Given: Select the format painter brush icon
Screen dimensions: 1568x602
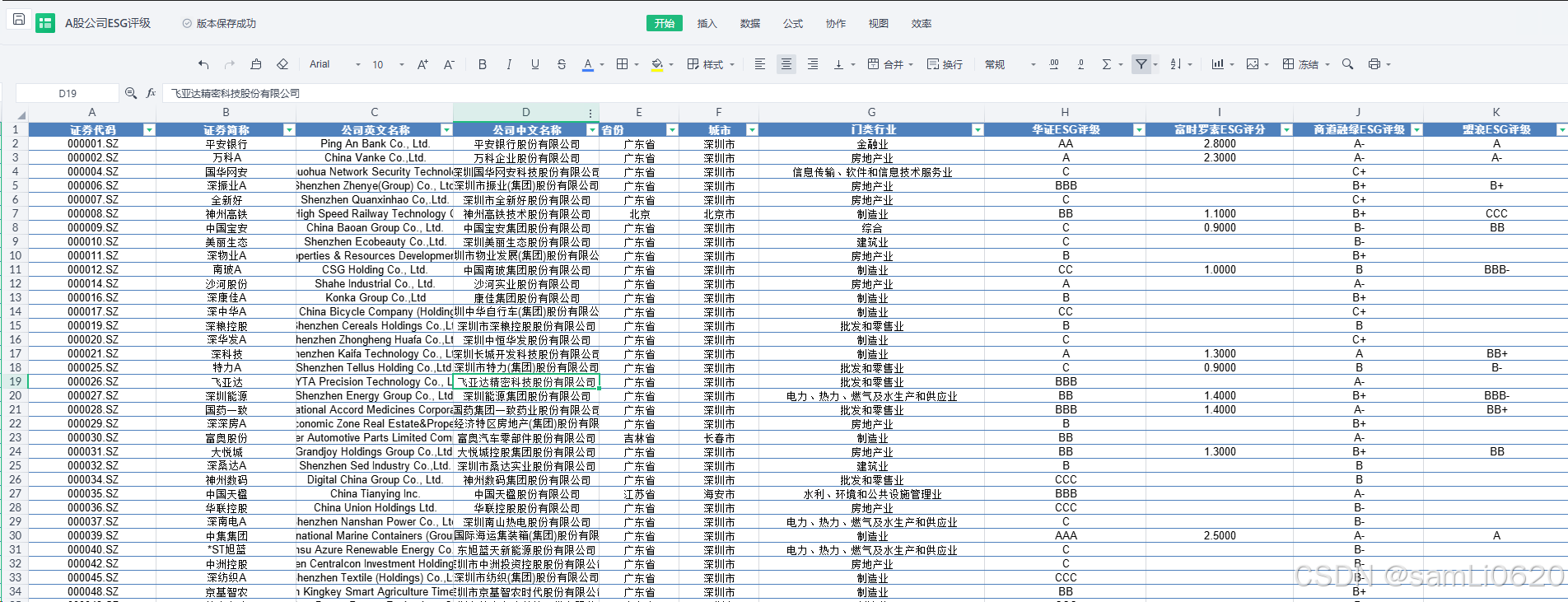Looking at the screenshot, I should [x=256, y=64].
